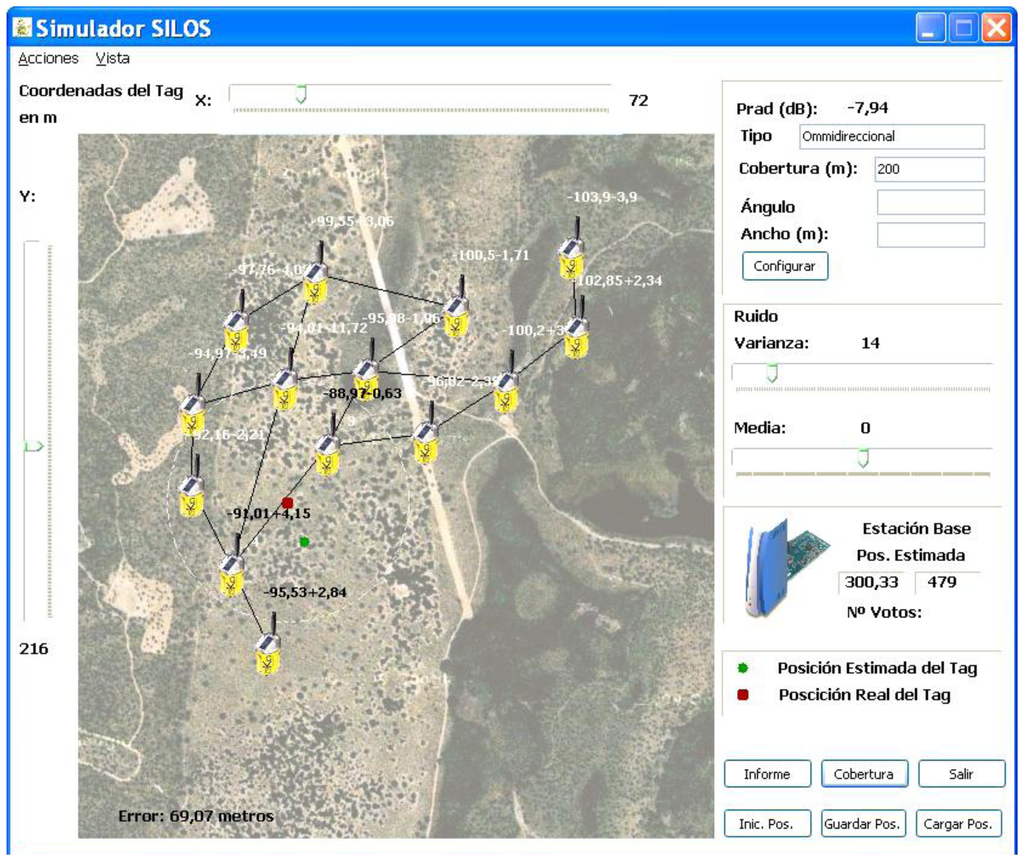Click the Cargar Pos. button
The width and height of the screenshot is (1024, 861).
click(x=958, y=824)
